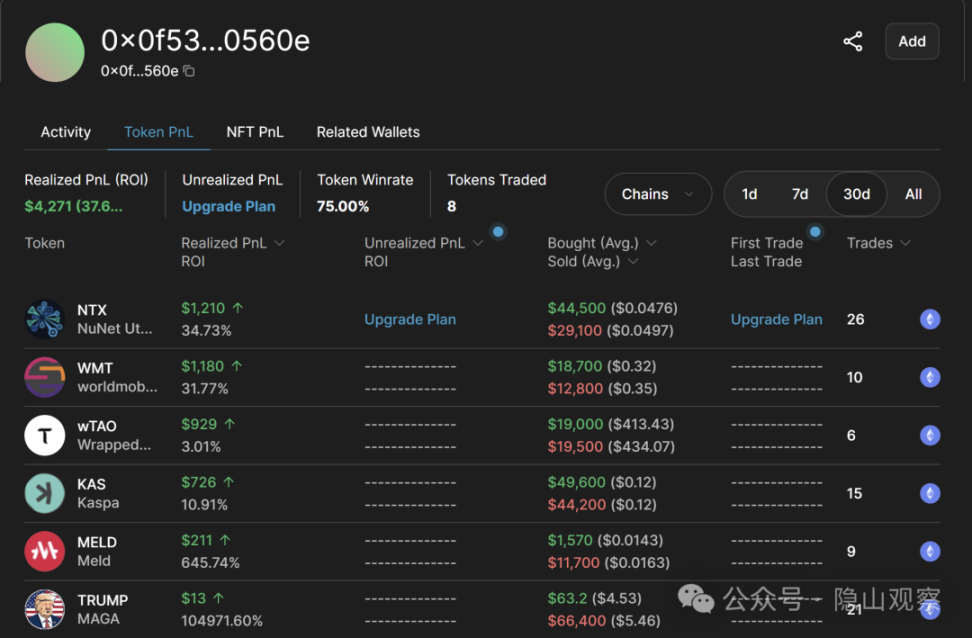
Task: Click the green up arrow next to $929
Action: point(229,424)
